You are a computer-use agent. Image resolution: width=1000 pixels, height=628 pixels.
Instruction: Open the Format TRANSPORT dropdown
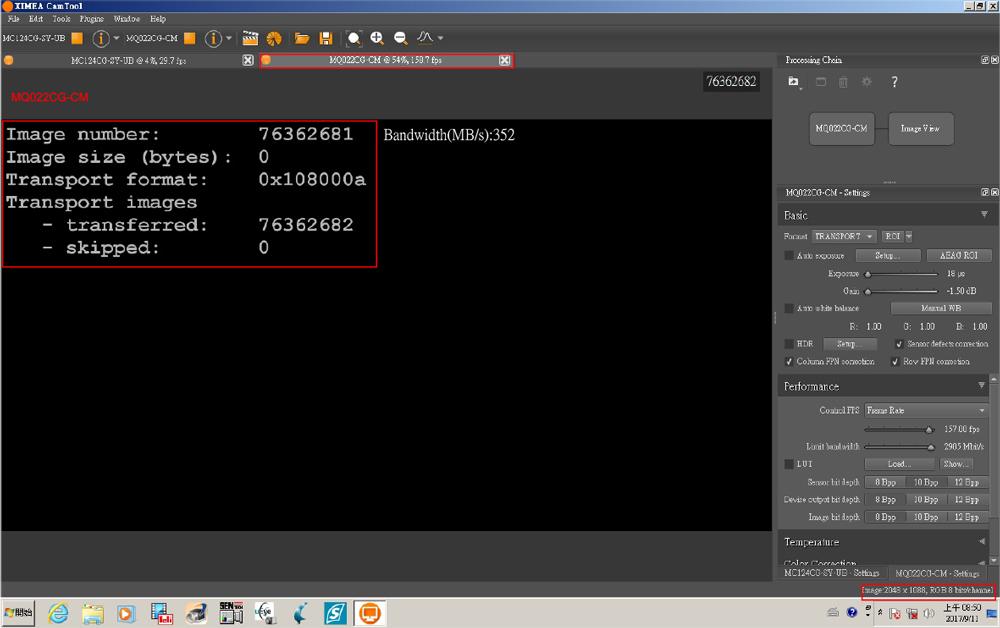coord(844,237)
